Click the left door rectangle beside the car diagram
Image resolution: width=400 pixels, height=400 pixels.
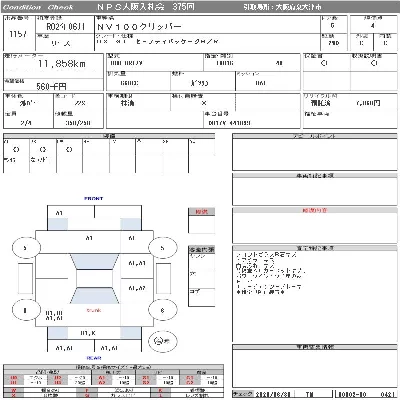[x=25, y=278]
